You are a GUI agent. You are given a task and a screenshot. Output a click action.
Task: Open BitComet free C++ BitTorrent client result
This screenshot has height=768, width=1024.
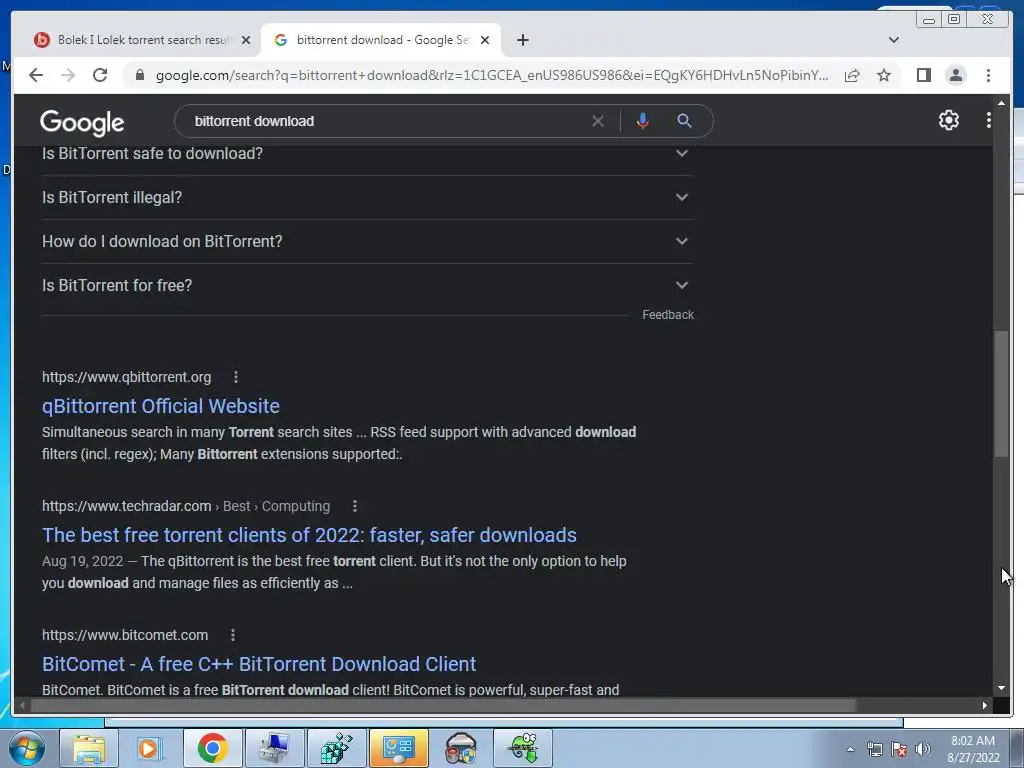[x=259, y=664]
